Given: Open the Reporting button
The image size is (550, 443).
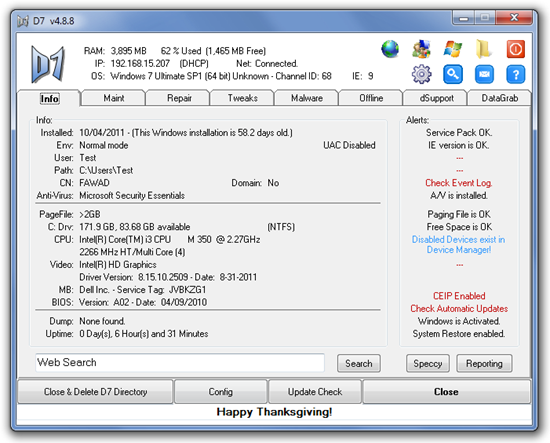Looking at the screenshot, I should [x=484, y=363].
